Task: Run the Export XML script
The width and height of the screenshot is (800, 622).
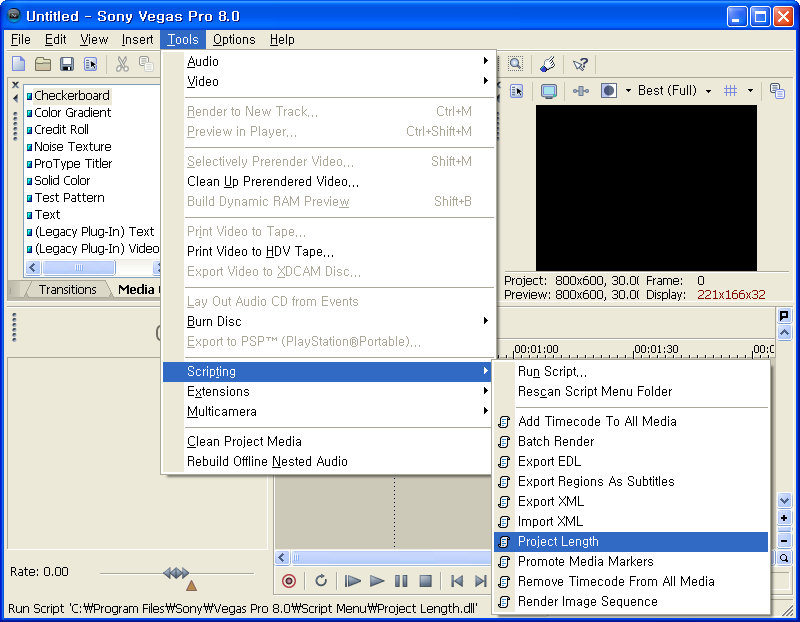Action: click(631, 502)
